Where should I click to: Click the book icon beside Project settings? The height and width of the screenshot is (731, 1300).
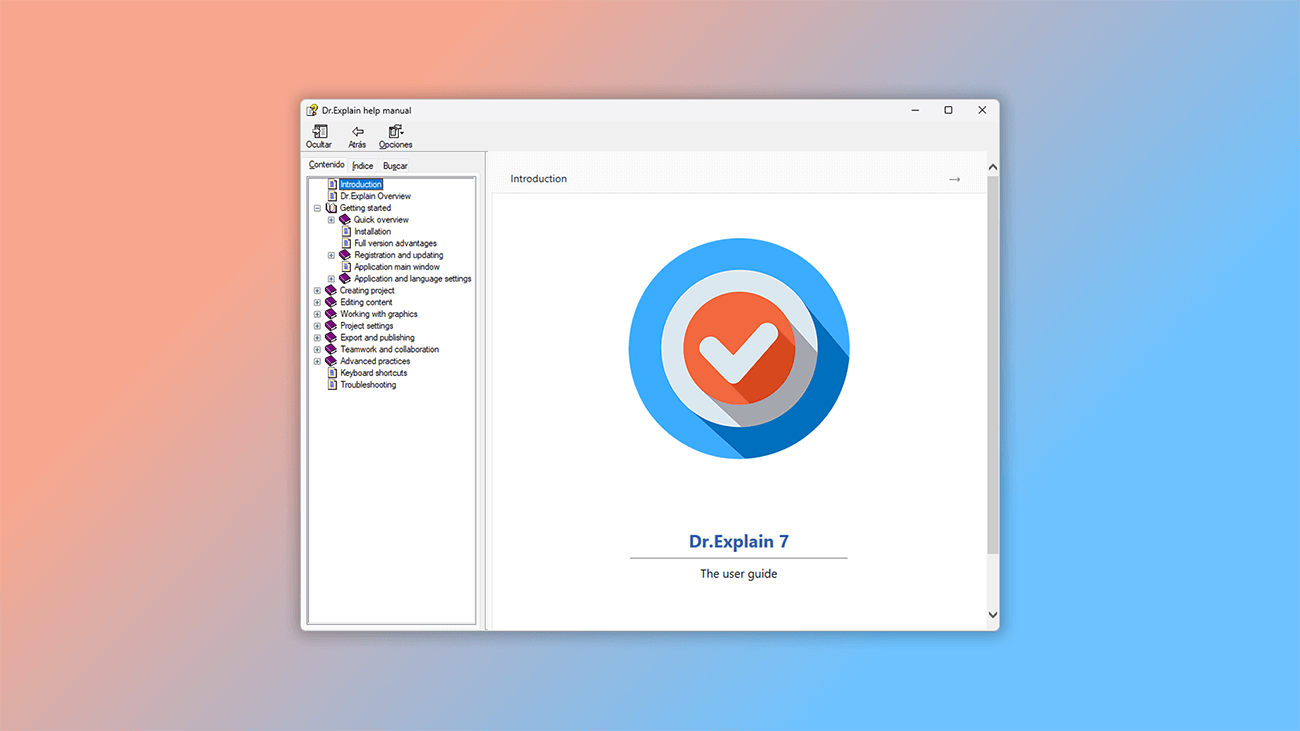(x=331, y=326)
